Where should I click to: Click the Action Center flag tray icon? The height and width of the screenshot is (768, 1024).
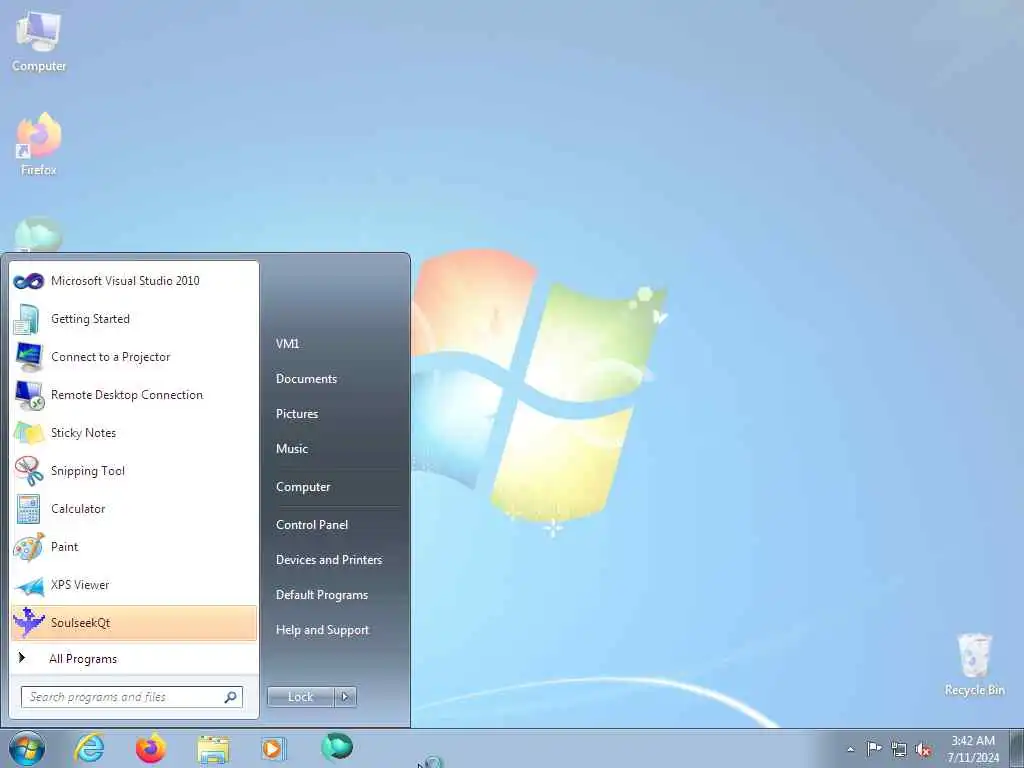874,748
